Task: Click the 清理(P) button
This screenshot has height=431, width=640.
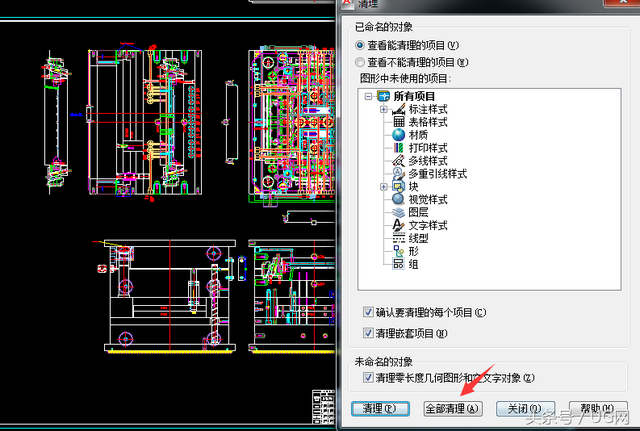Action: pos(380,409)
